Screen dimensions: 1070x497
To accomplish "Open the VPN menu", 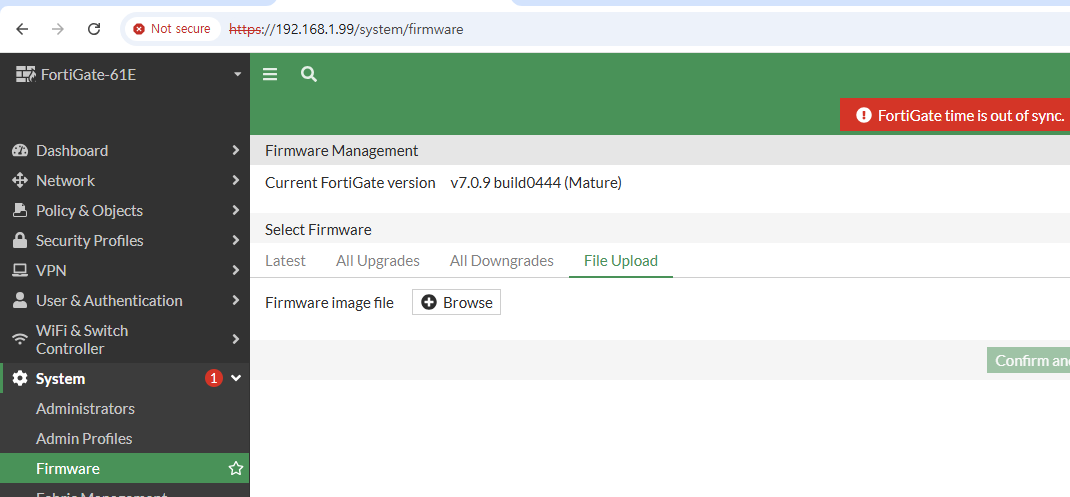I will pos(51,271).
